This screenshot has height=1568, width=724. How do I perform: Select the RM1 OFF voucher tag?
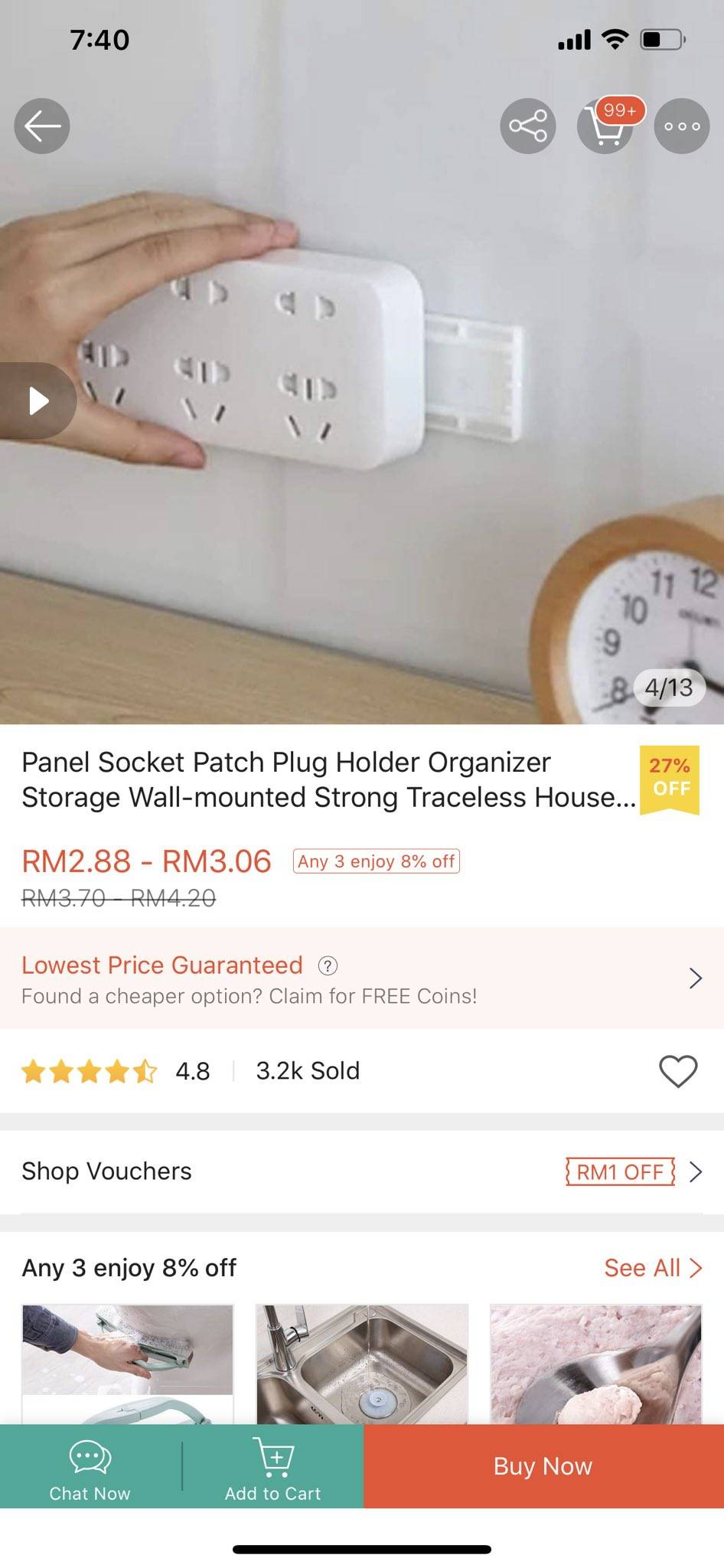(x=621, y=1172)
